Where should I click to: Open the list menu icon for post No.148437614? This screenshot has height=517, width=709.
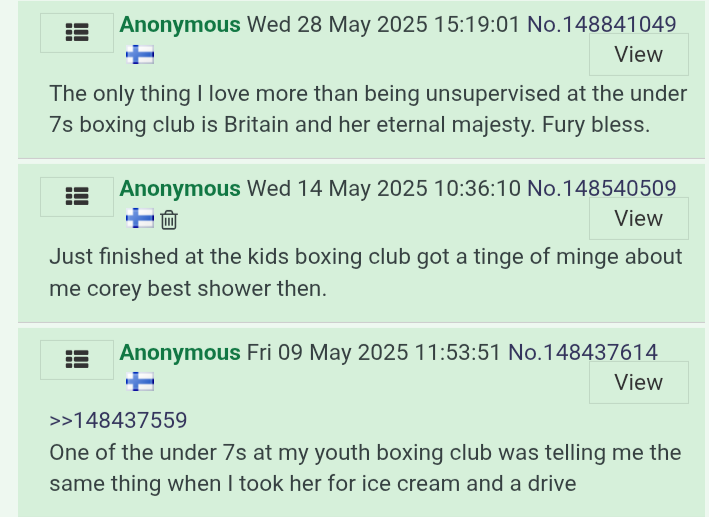[x=77, y=360]
